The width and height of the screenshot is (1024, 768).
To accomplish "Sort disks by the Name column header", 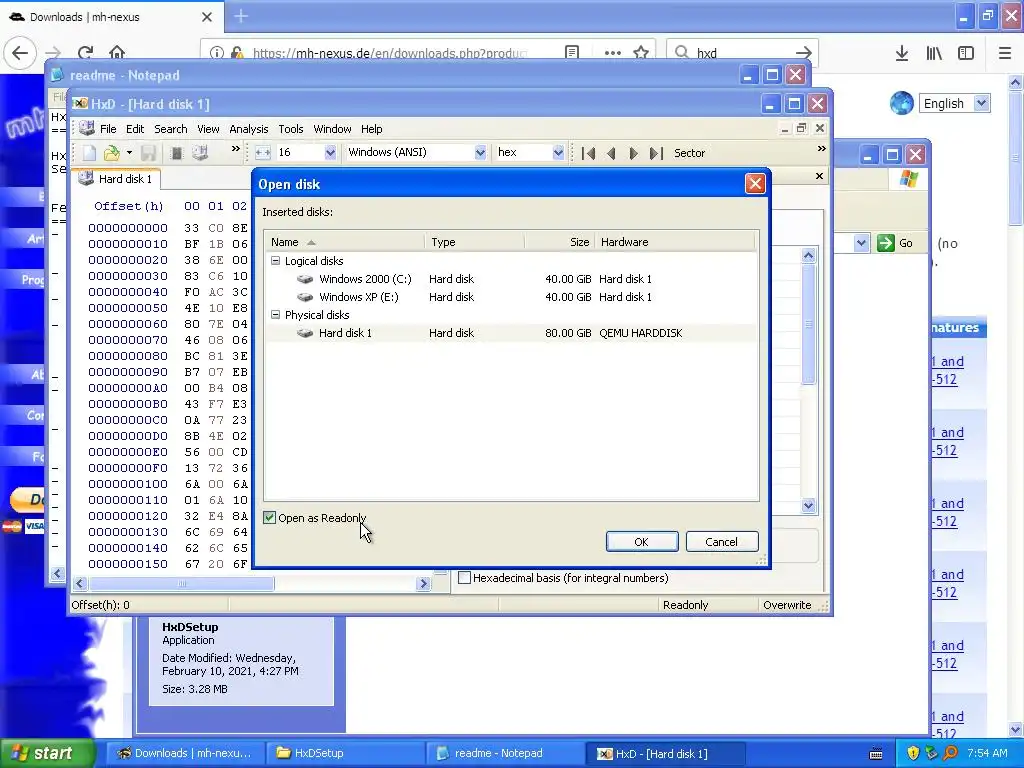I will click(x=345, y=242).
